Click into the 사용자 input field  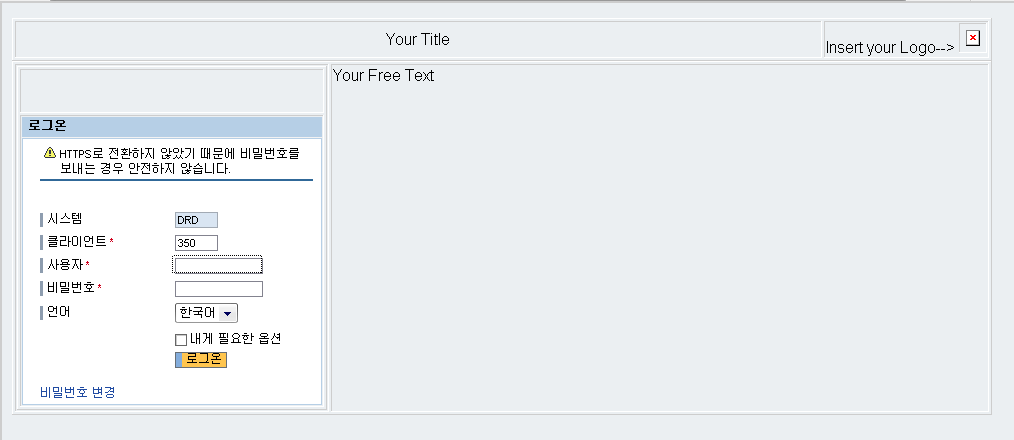218,265
